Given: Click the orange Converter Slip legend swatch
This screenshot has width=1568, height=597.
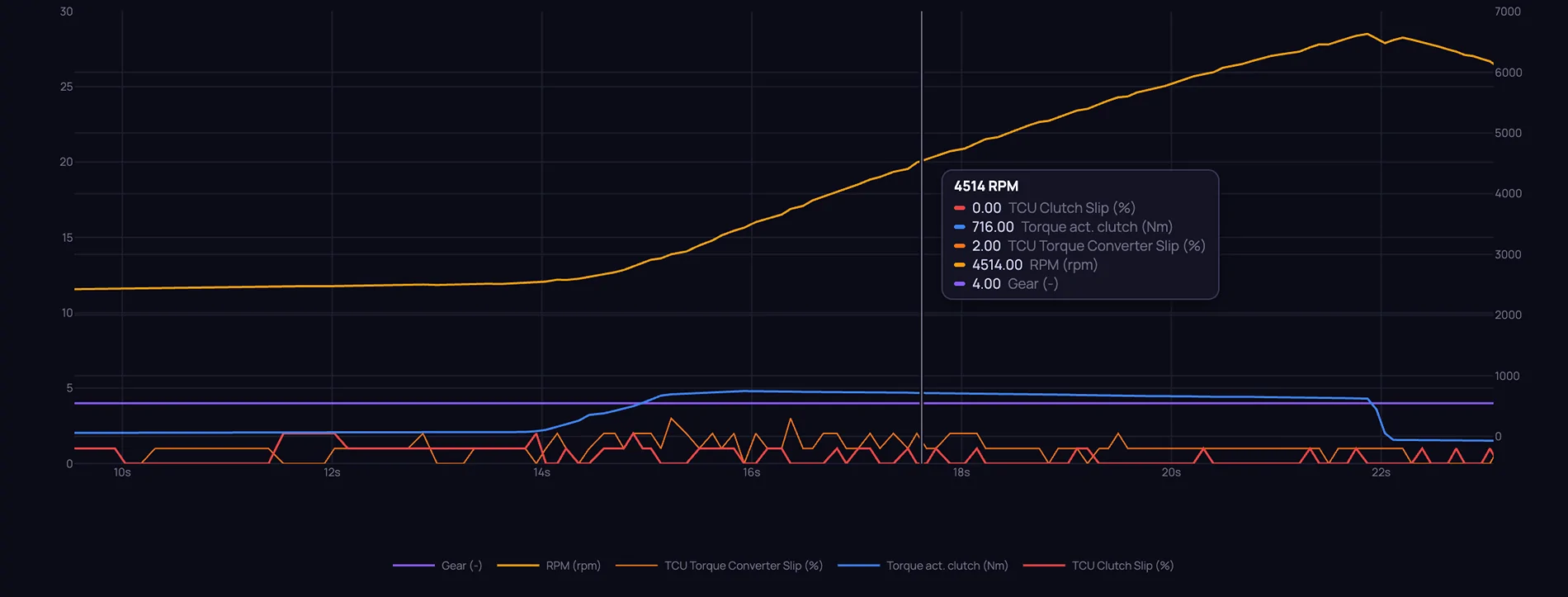Looking at the screenshot, I should [x=636, y=566].
